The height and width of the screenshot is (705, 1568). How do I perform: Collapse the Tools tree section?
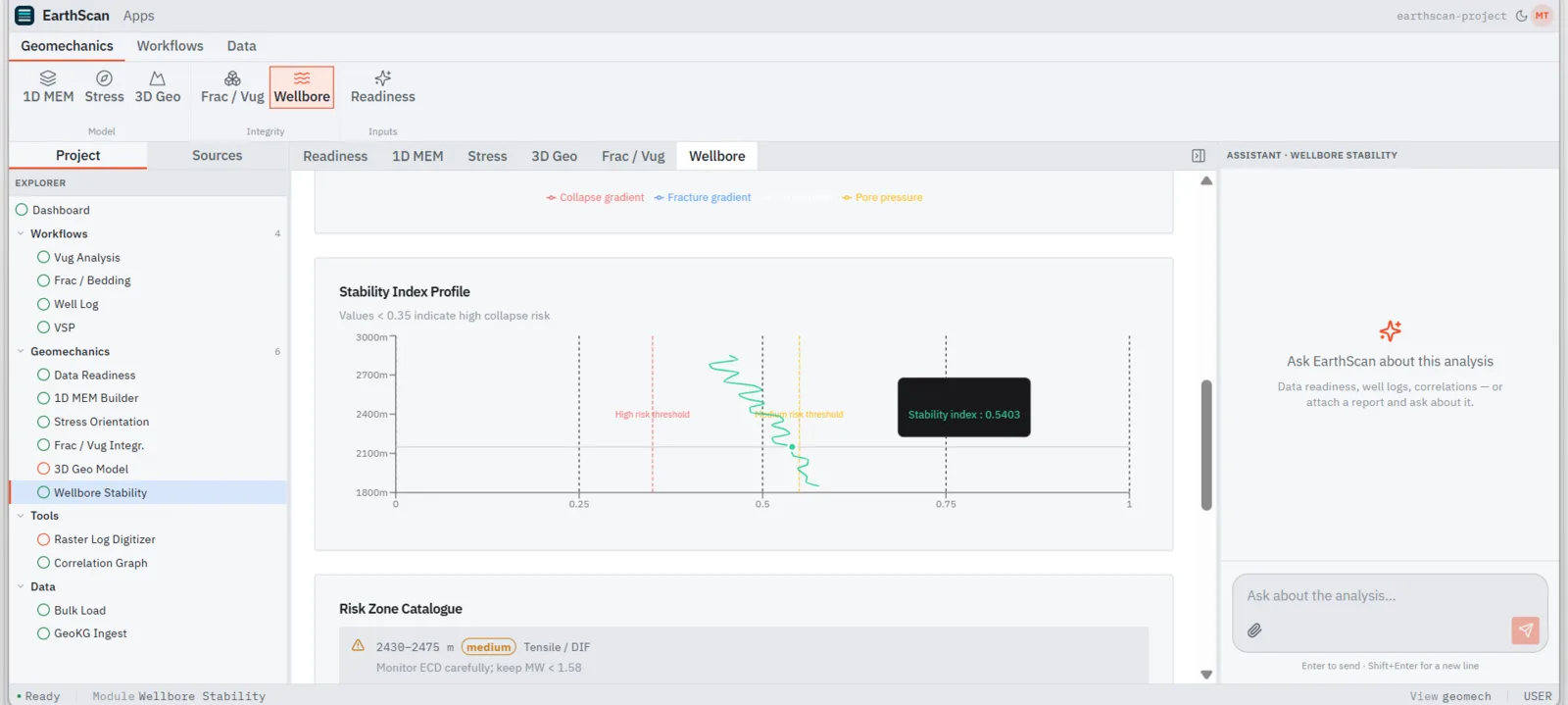[x=21, y=516]
